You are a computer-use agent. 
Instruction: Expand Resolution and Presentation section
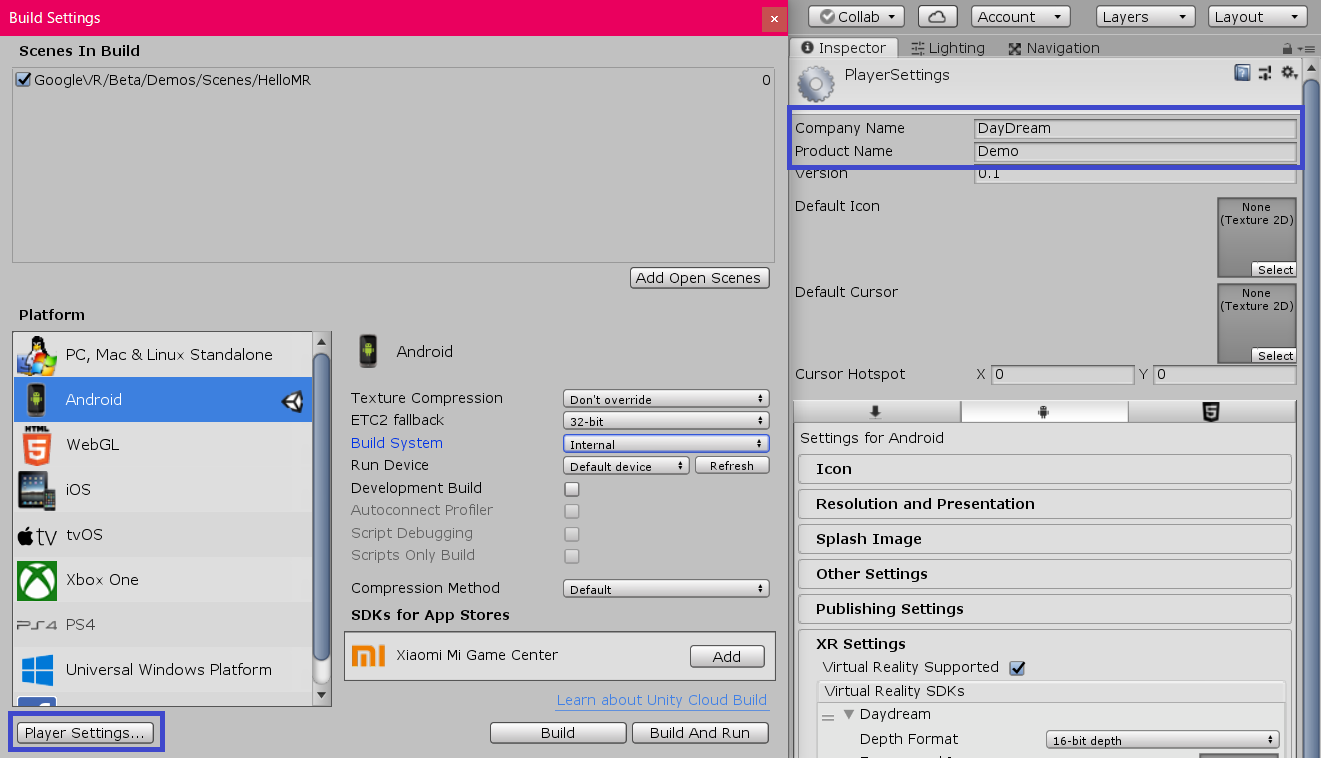1045,504
